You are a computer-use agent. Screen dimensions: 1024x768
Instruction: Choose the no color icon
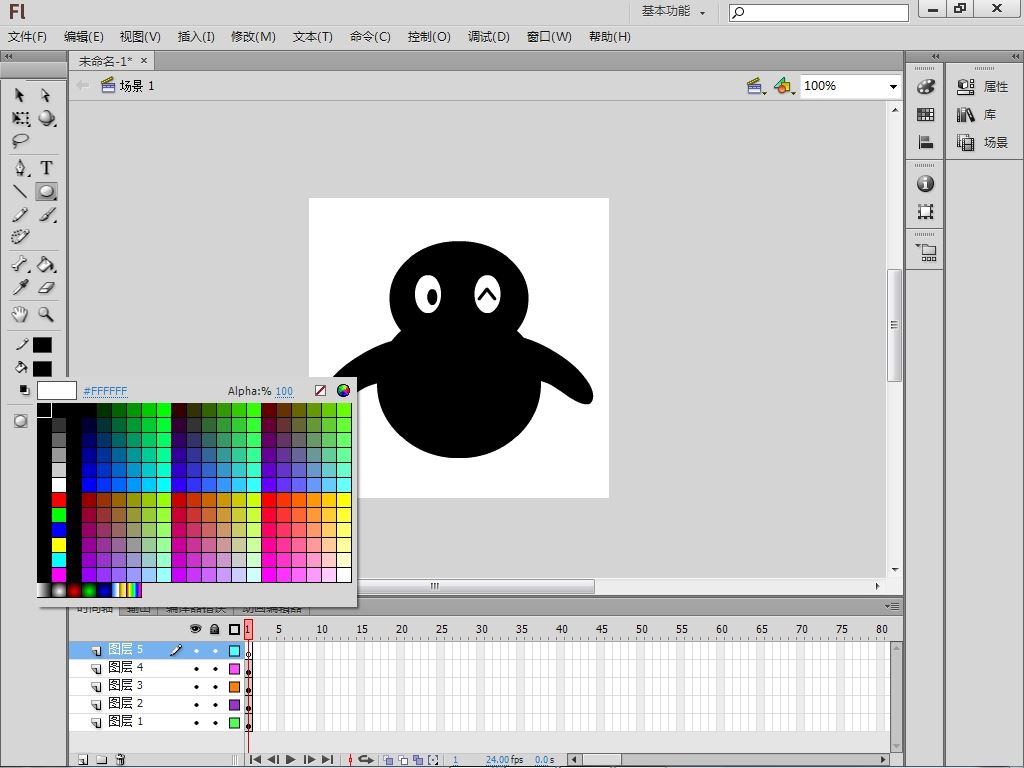[x=320, y=391]
